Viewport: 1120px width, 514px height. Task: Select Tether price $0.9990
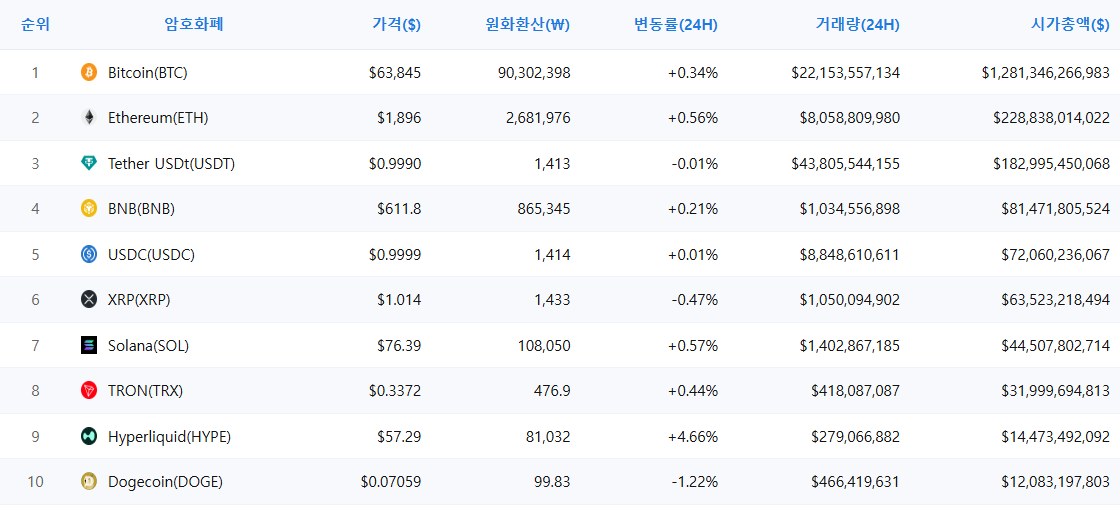tap(395, 163)
